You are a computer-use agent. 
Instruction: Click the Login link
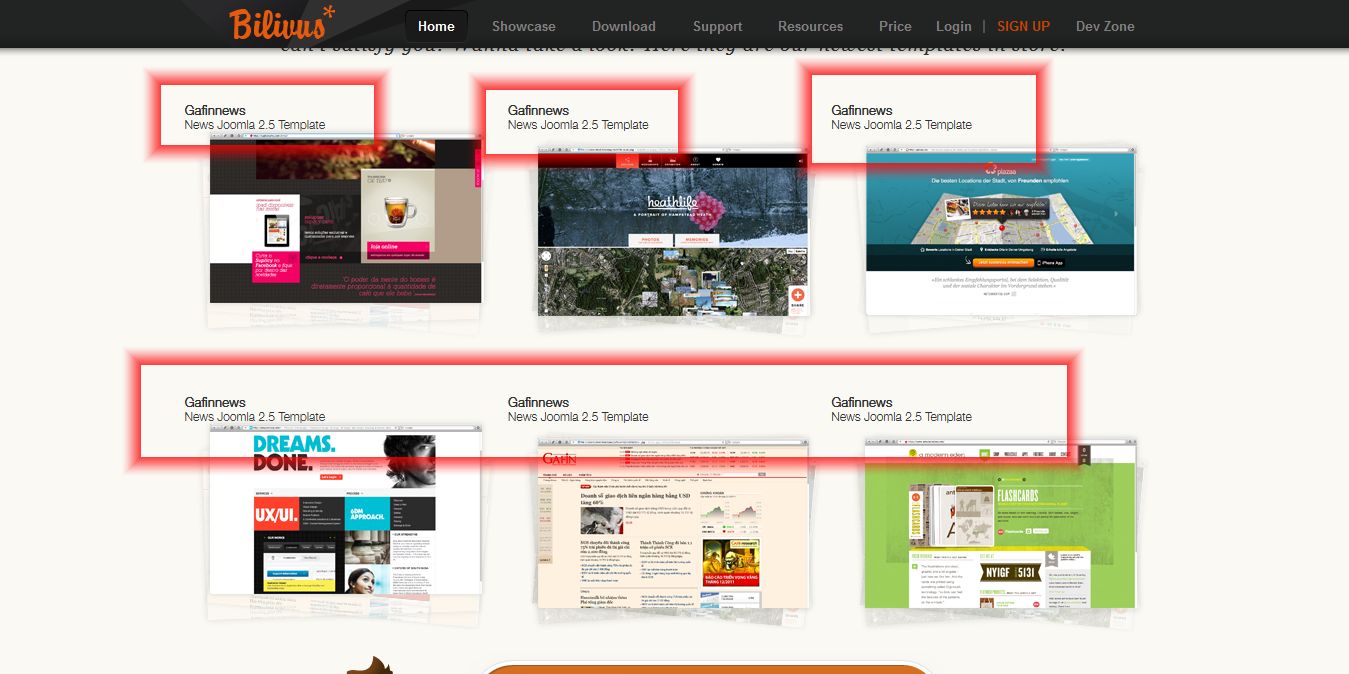(x=954, y=26)
